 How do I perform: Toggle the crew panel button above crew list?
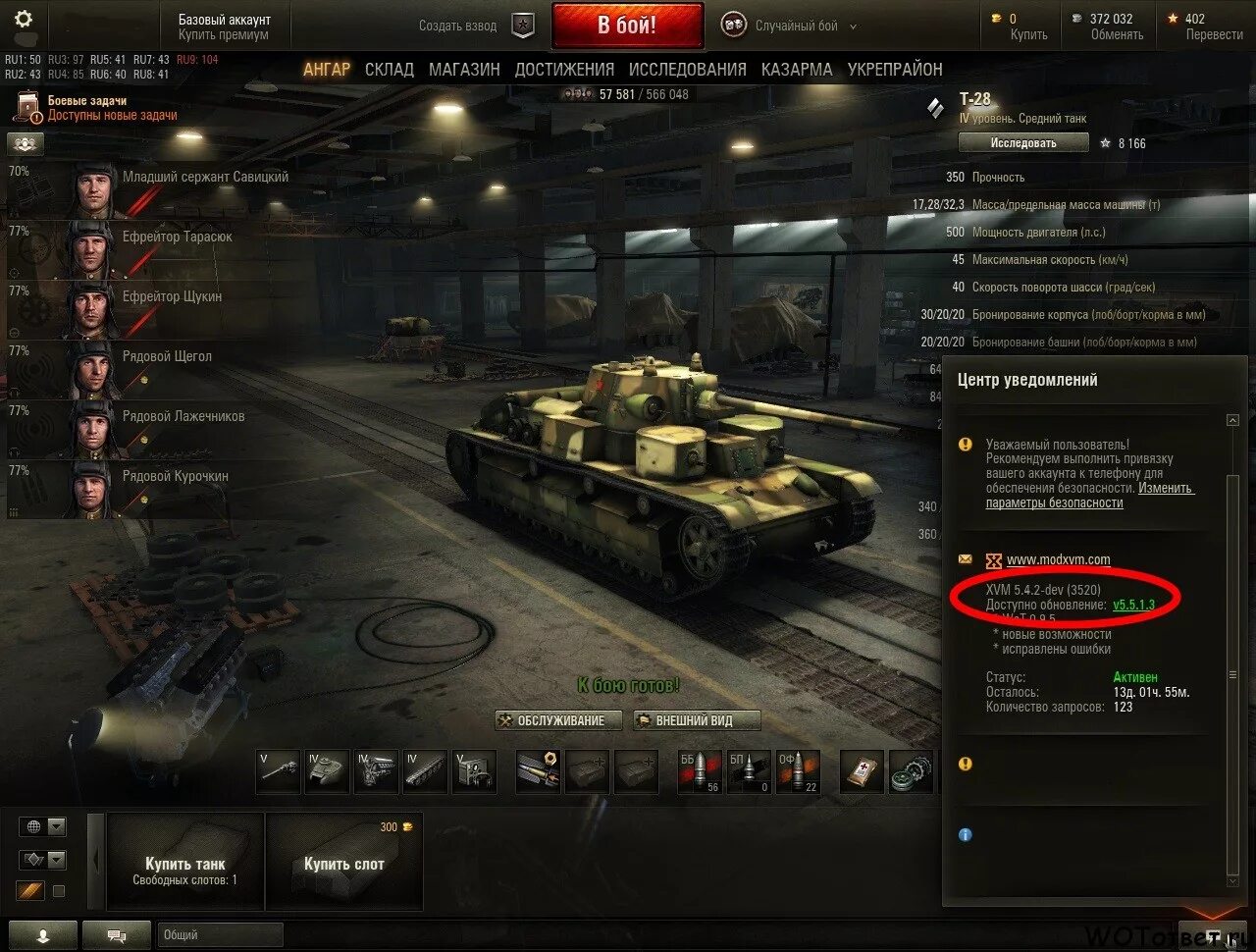[x=26, y=143]
